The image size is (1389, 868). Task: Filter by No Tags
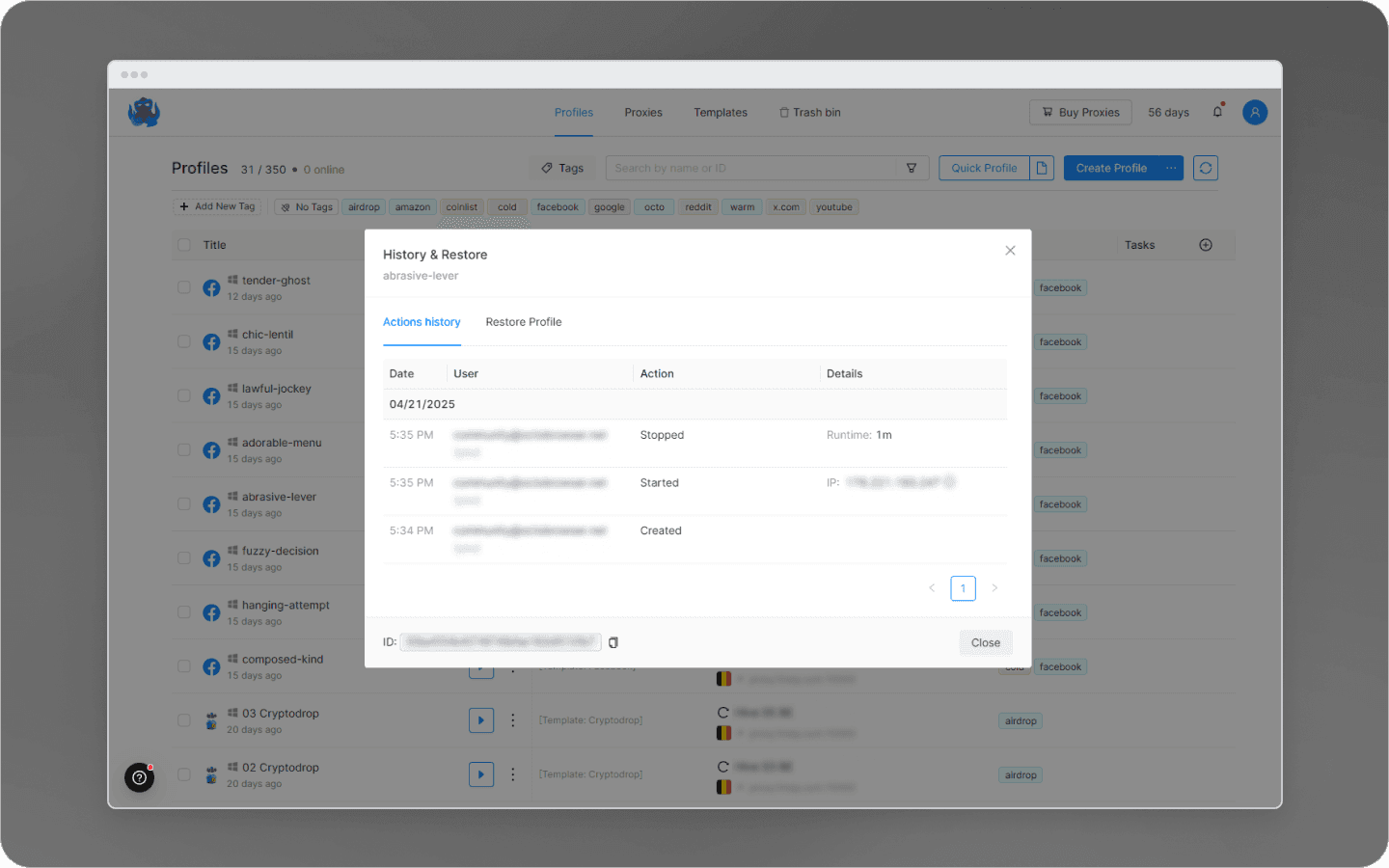pyautogui.click(x=306, y=207)
